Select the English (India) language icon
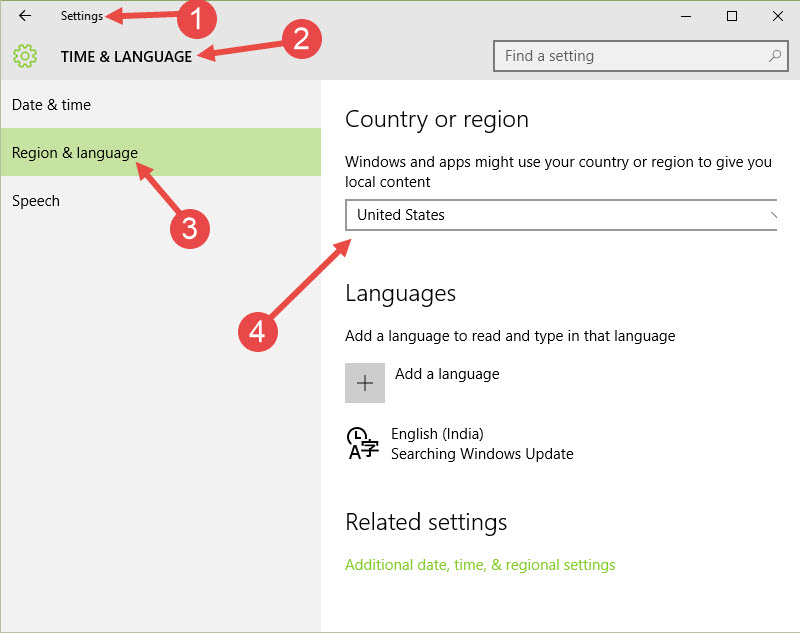This screenshot has height=633, width=800. click(362, 444)
